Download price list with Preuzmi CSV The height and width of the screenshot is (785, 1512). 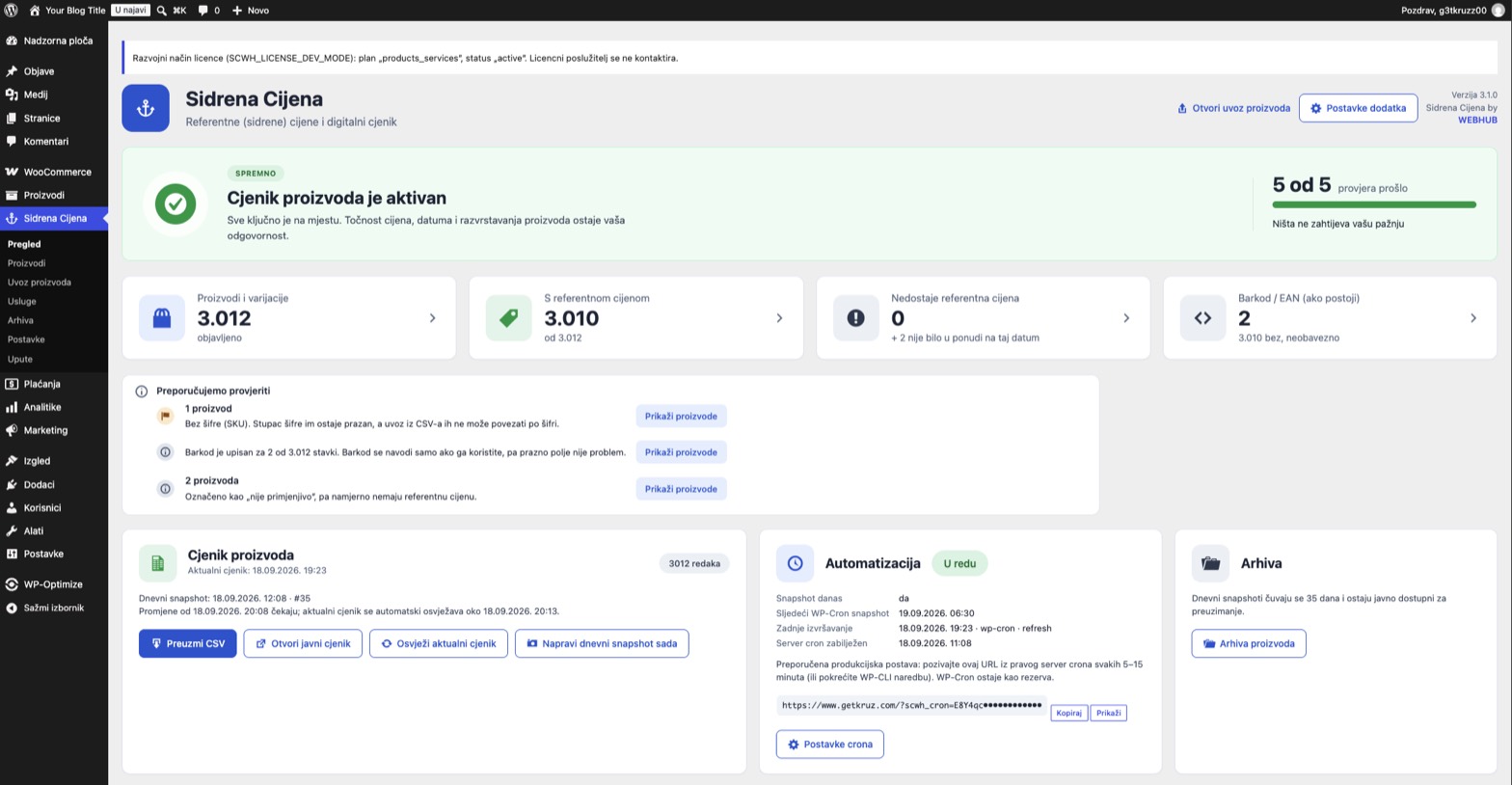[187, 643]
